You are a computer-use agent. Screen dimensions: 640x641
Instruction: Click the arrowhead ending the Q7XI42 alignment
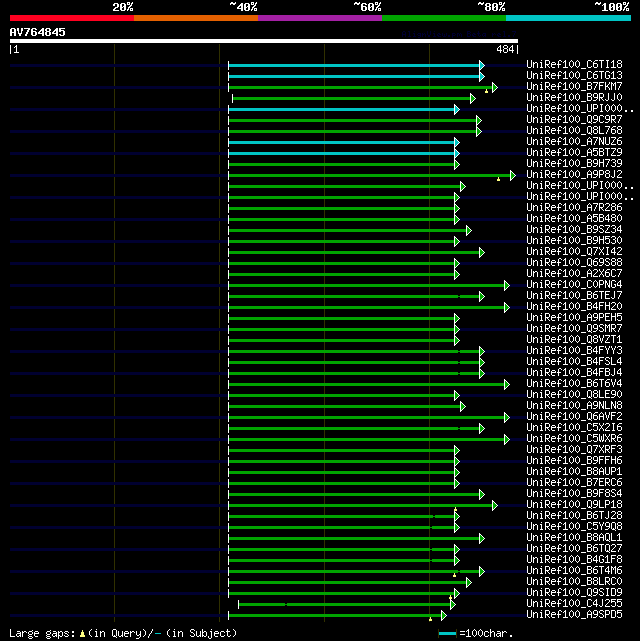pos(482,253)
